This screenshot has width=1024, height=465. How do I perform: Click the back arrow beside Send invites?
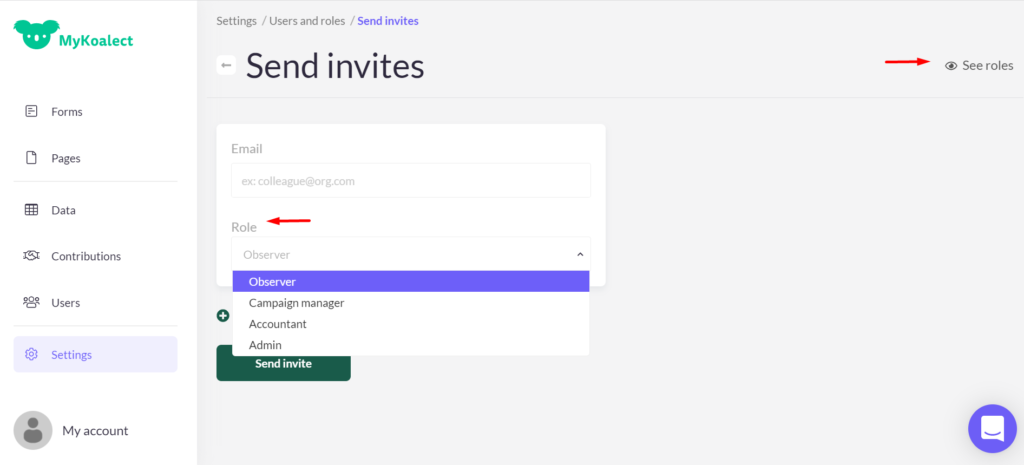226,66
